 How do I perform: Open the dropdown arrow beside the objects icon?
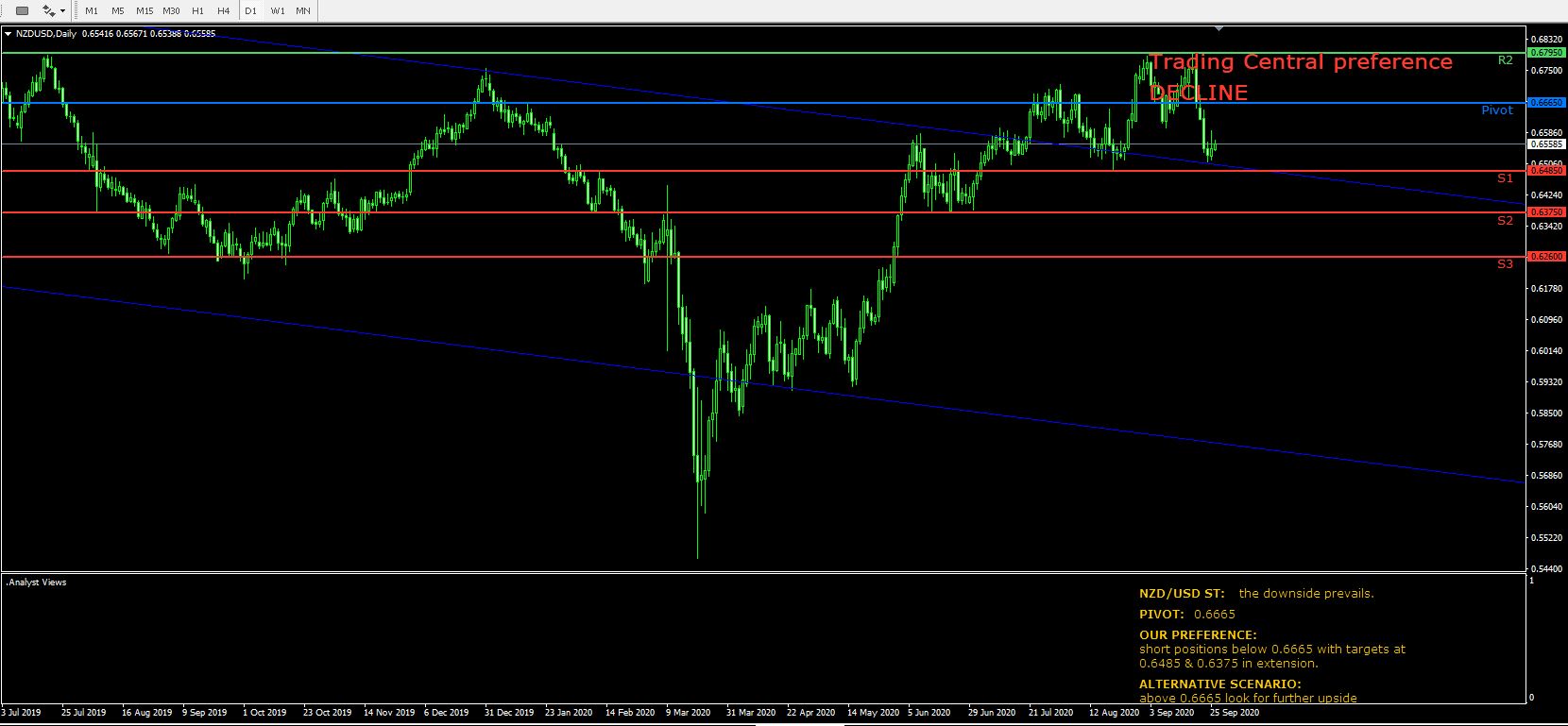coord(63,11)
